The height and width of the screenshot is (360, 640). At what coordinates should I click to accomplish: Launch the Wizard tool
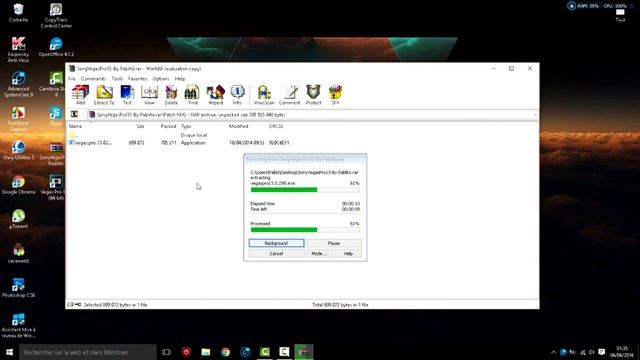click(x=216, y=95)
